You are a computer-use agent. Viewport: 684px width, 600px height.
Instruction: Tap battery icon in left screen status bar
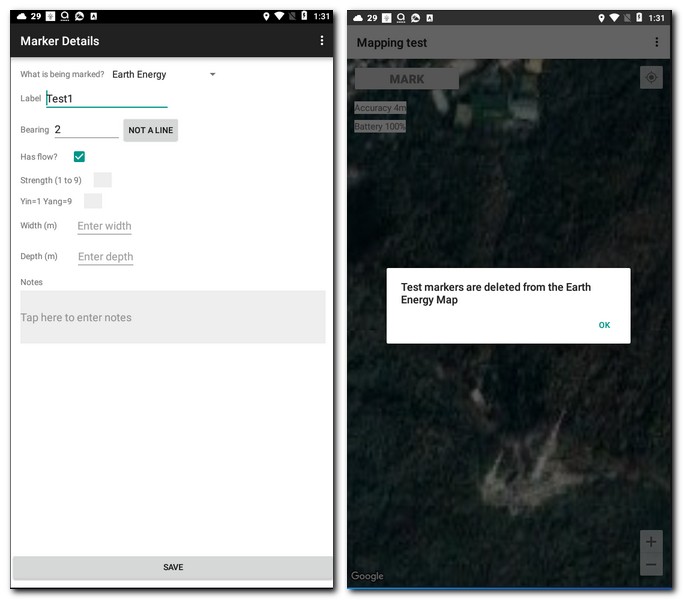pyautogui.click(x=304, y=16)
